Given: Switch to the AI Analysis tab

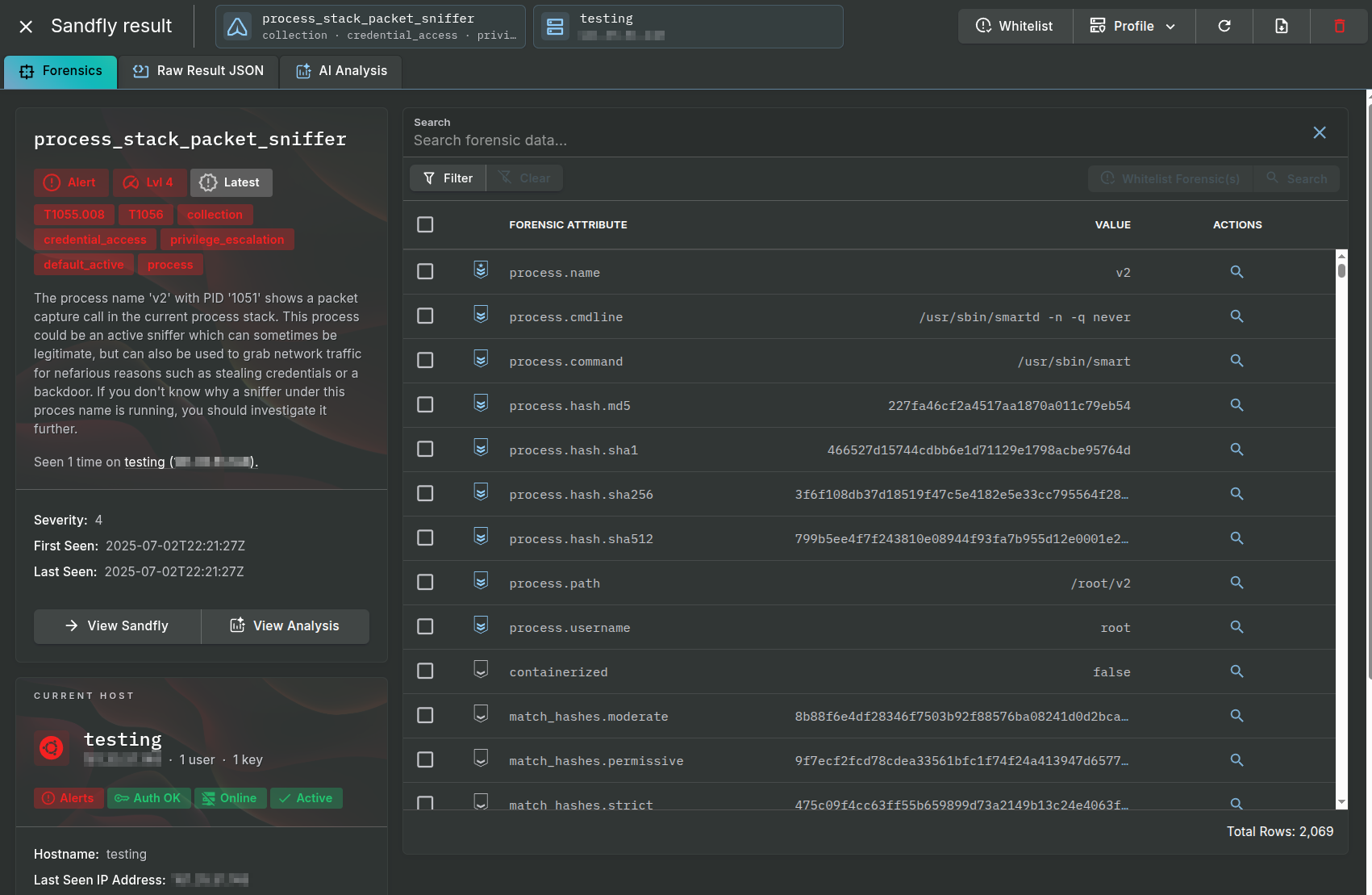Looking at the screenshot, I should [341, 71].
